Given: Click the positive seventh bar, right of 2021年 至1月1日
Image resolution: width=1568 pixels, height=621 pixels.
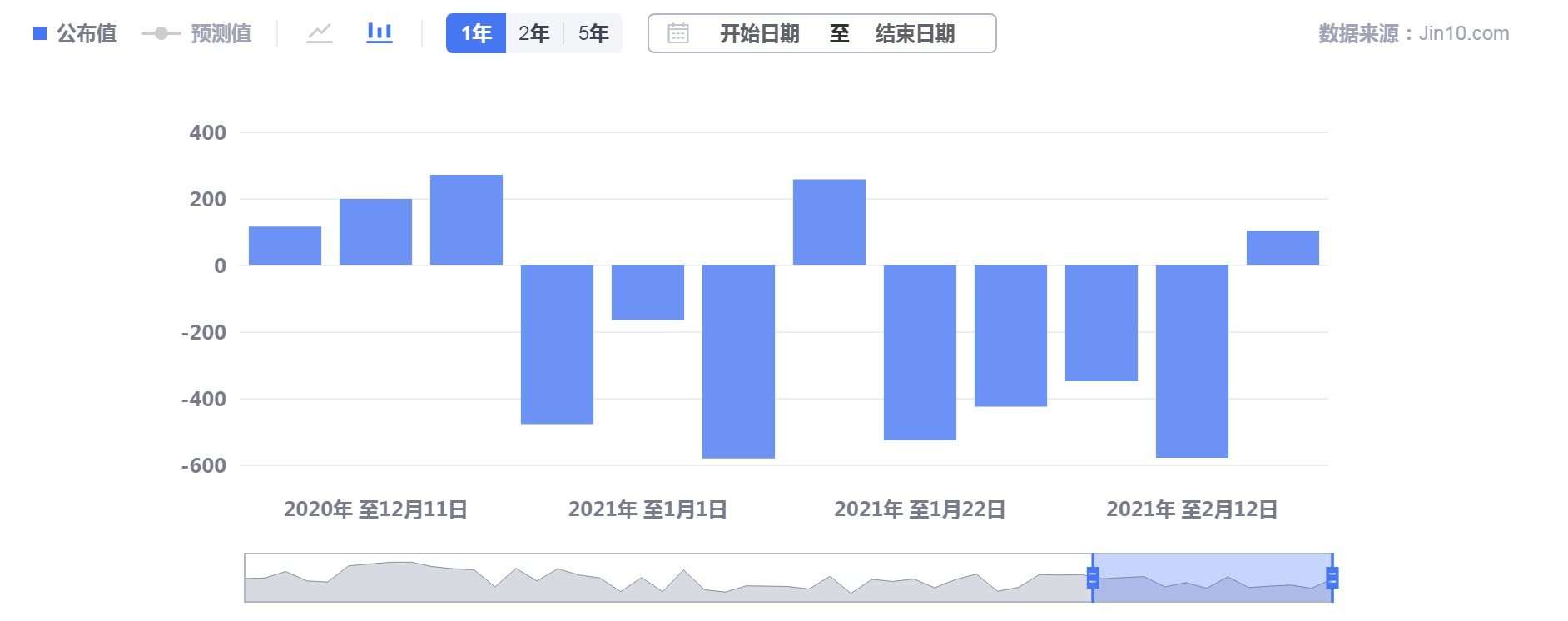Looking at the screenshot, I should (x=829, y=222).
